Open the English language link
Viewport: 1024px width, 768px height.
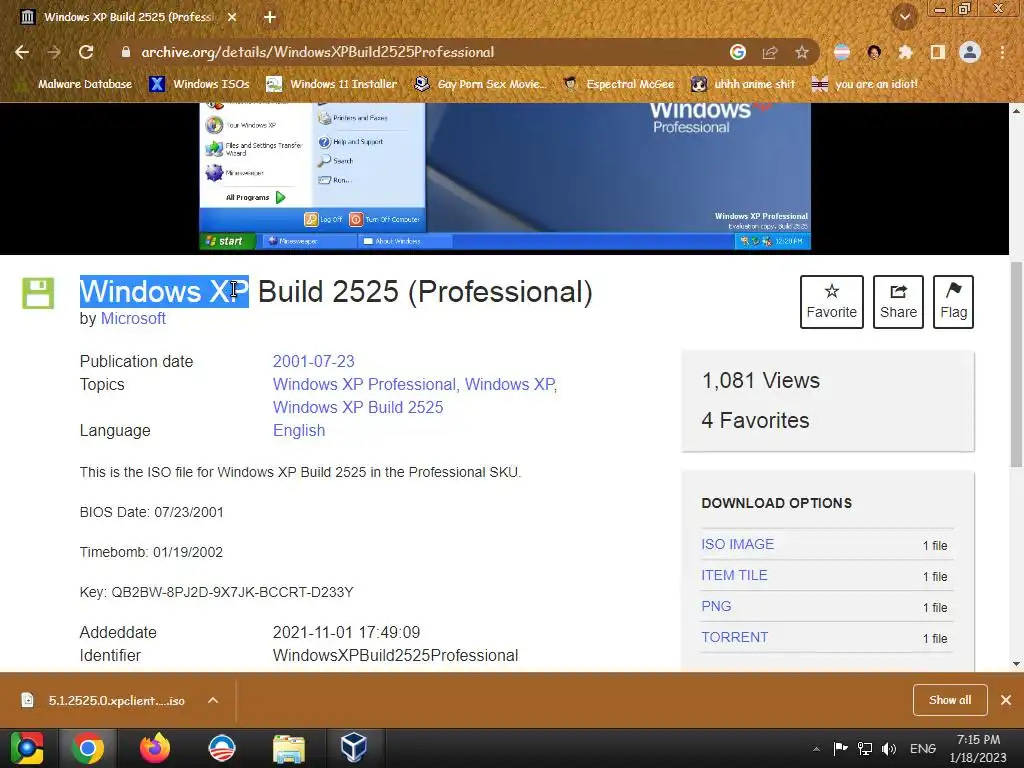click(x=299, y=430)
